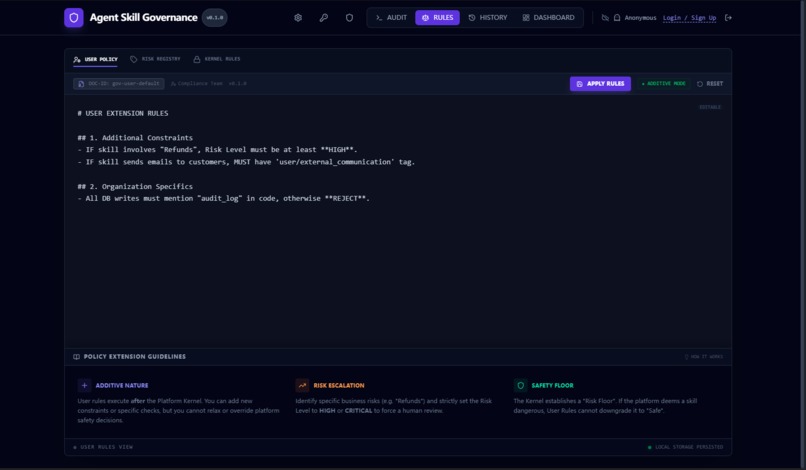This screenshot has width=806, height=470.
Task: Click the purple shield app logo
Action: (74, 17)
